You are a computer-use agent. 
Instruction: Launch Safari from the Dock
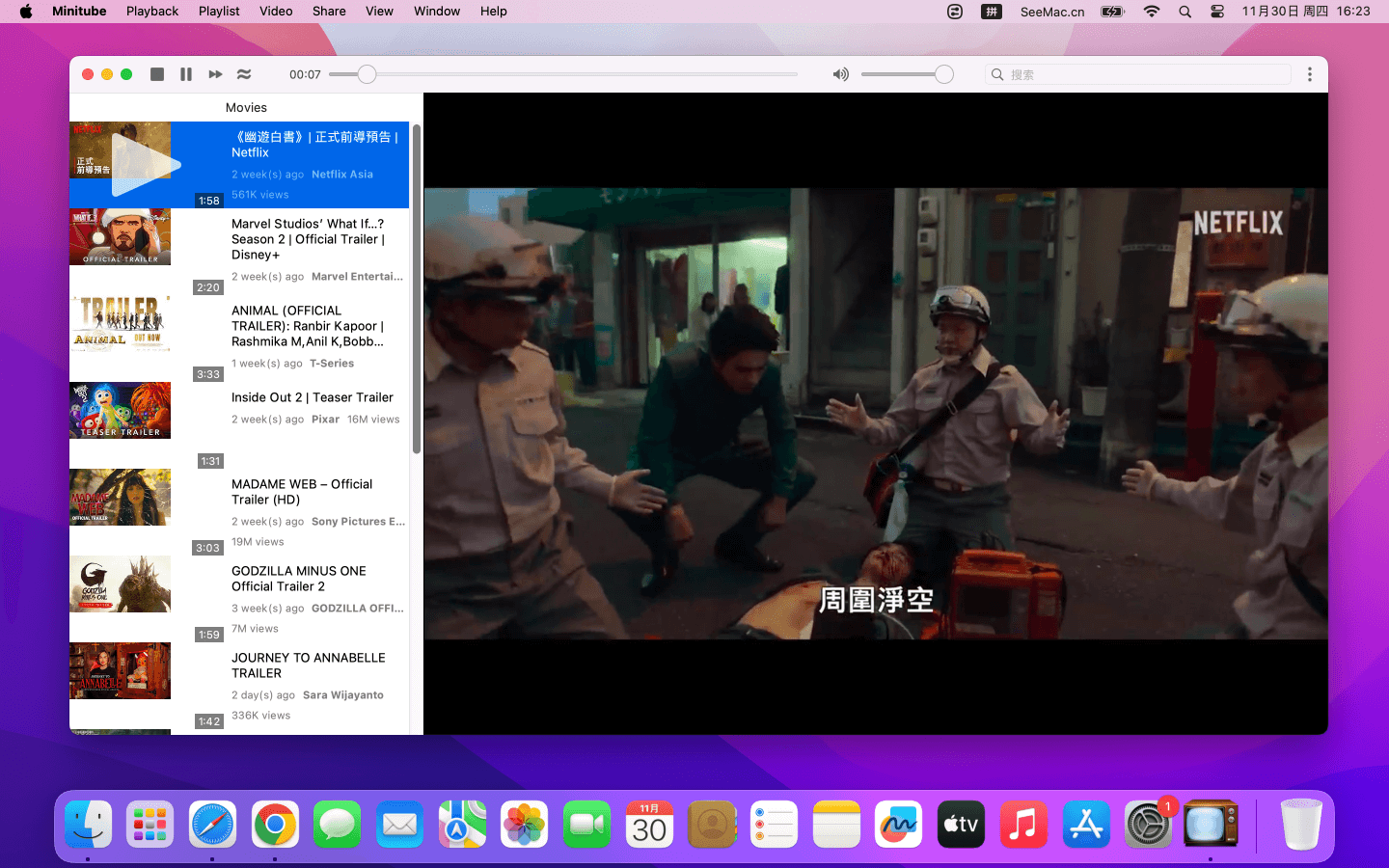tap(212, 825)
